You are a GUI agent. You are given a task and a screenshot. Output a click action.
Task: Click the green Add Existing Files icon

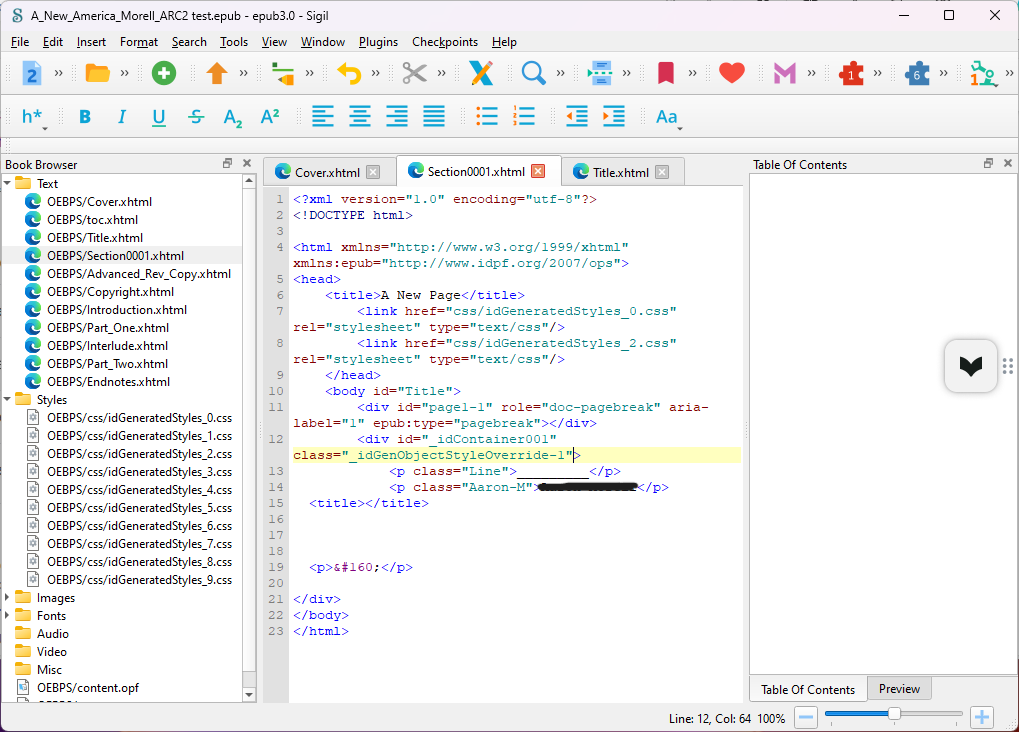coord(163,73)
